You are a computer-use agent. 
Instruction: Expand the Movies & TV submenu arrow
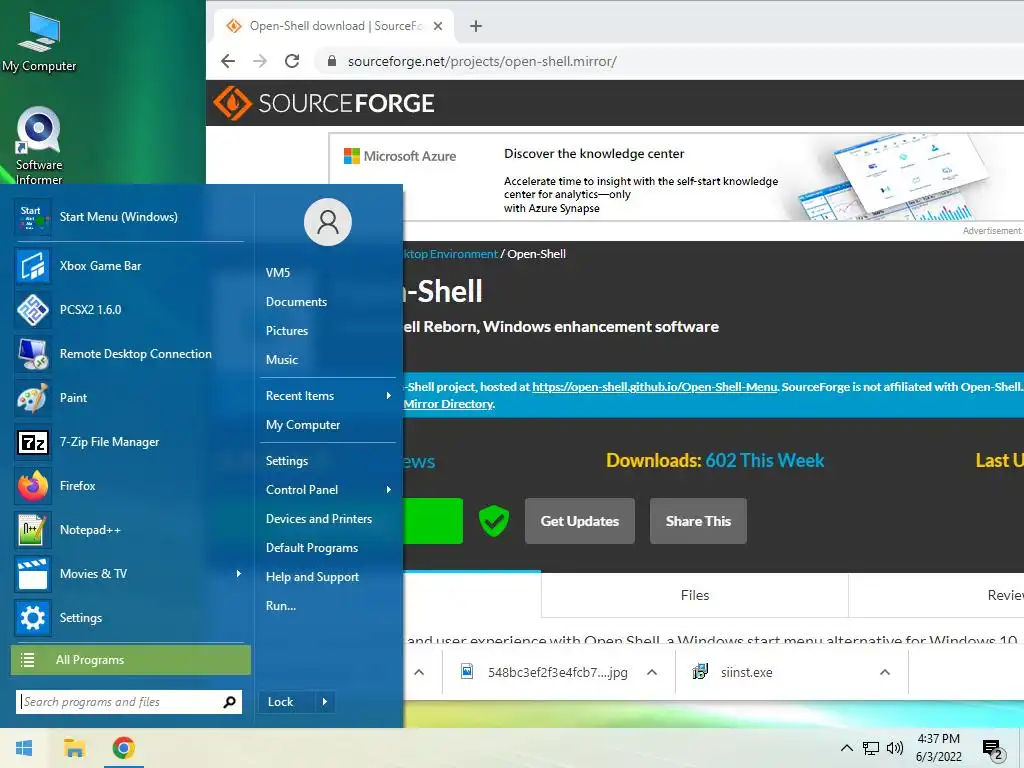(238, 574)
